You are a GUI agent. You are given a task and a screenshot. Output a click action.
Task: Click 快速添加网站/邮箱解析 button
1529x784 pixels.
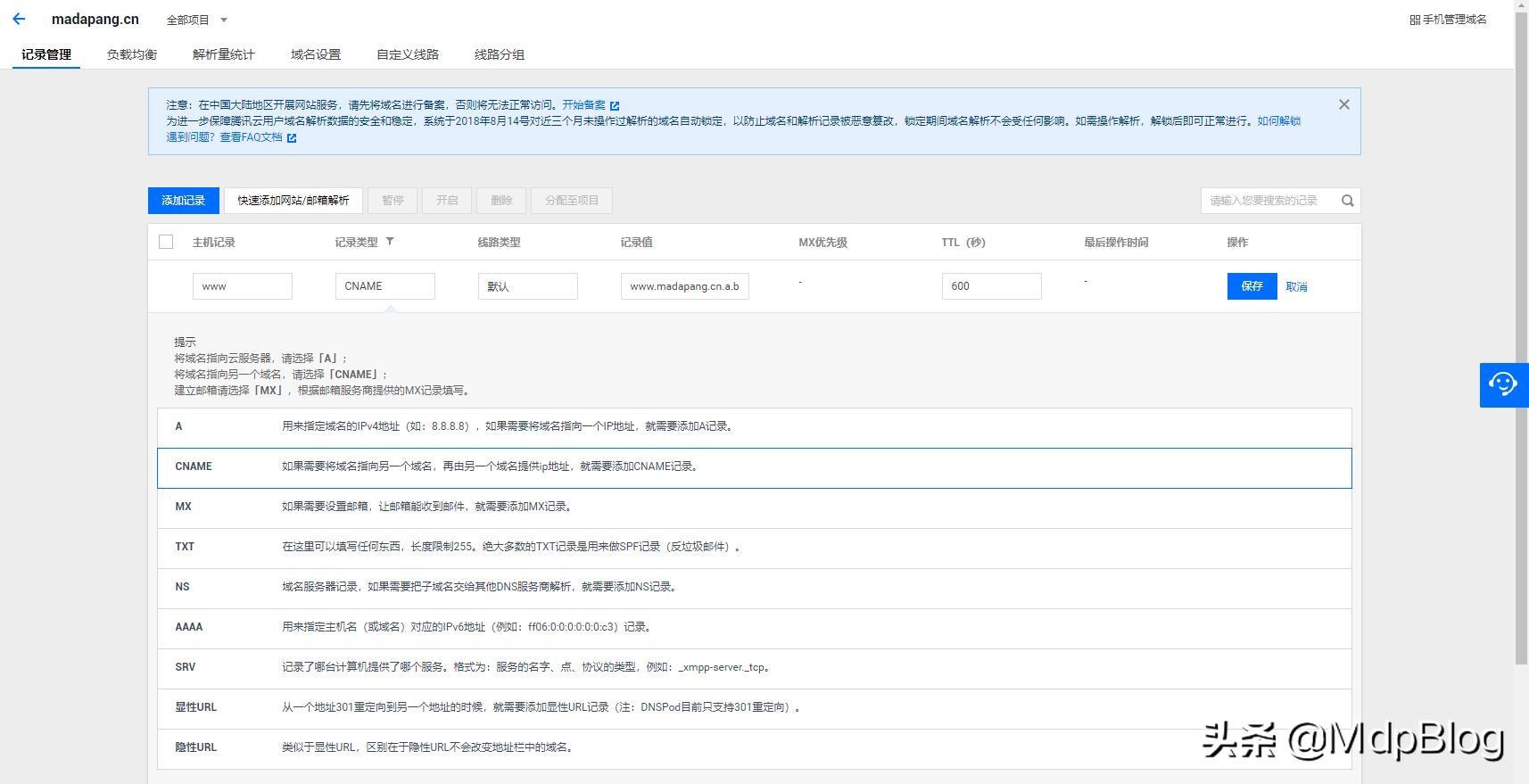point(293,201)
